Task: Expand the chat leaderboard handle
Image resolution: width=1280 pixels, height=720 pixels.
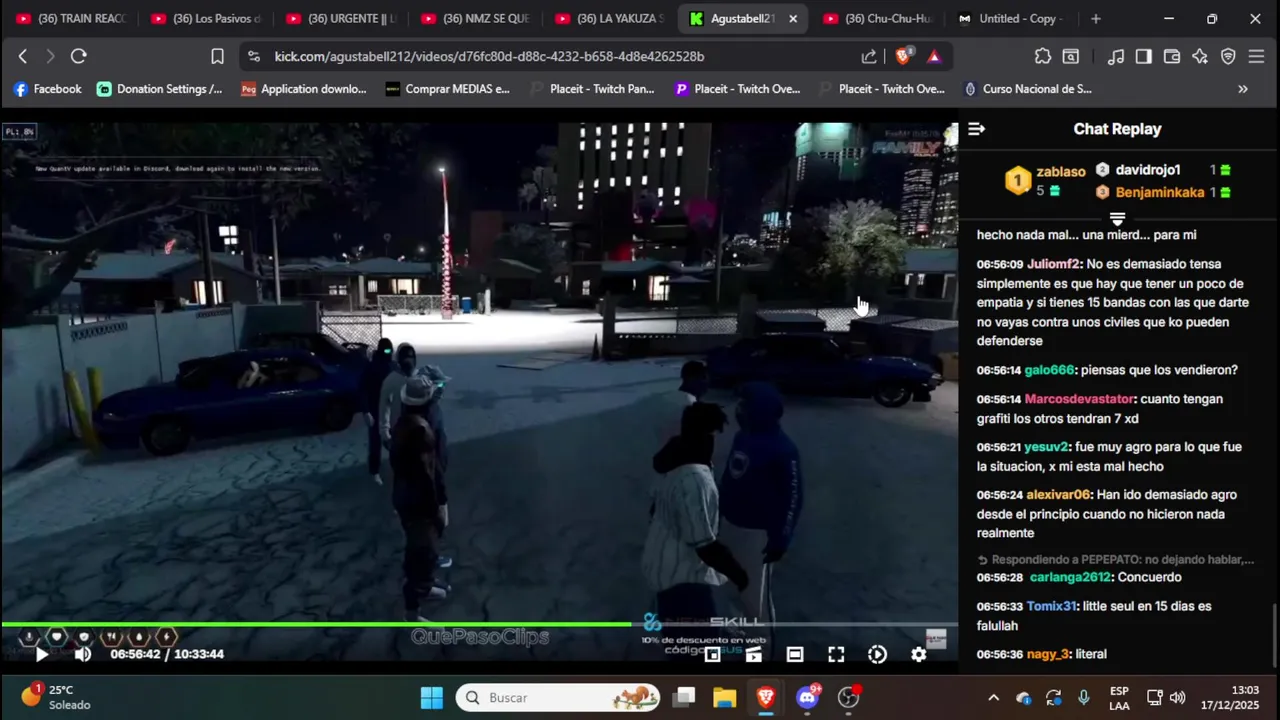Action: (x=1118, y=218)
